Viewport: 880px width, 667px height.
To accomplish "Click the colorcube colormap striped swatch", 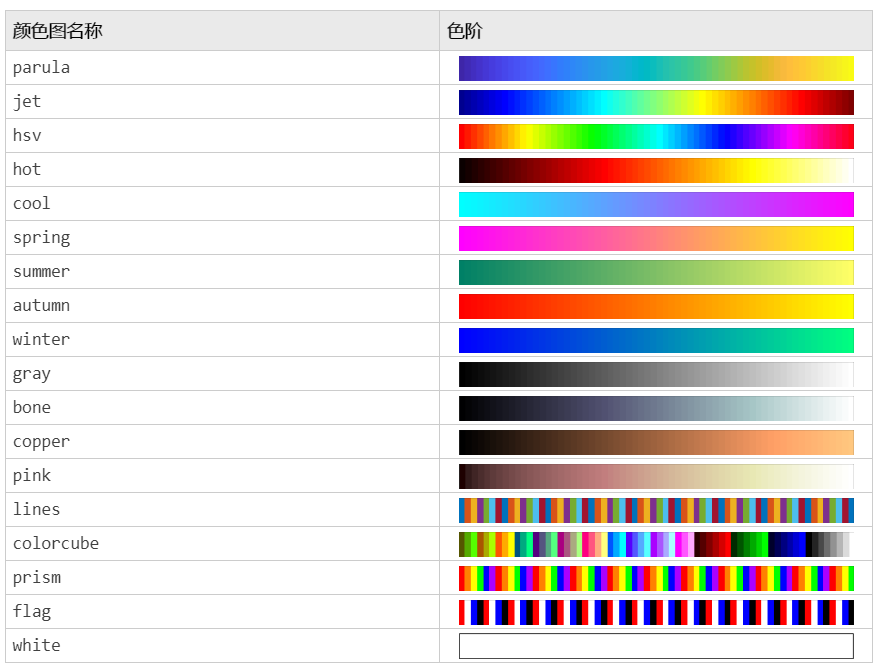I will pyautogui.click(x=655, y=543).
